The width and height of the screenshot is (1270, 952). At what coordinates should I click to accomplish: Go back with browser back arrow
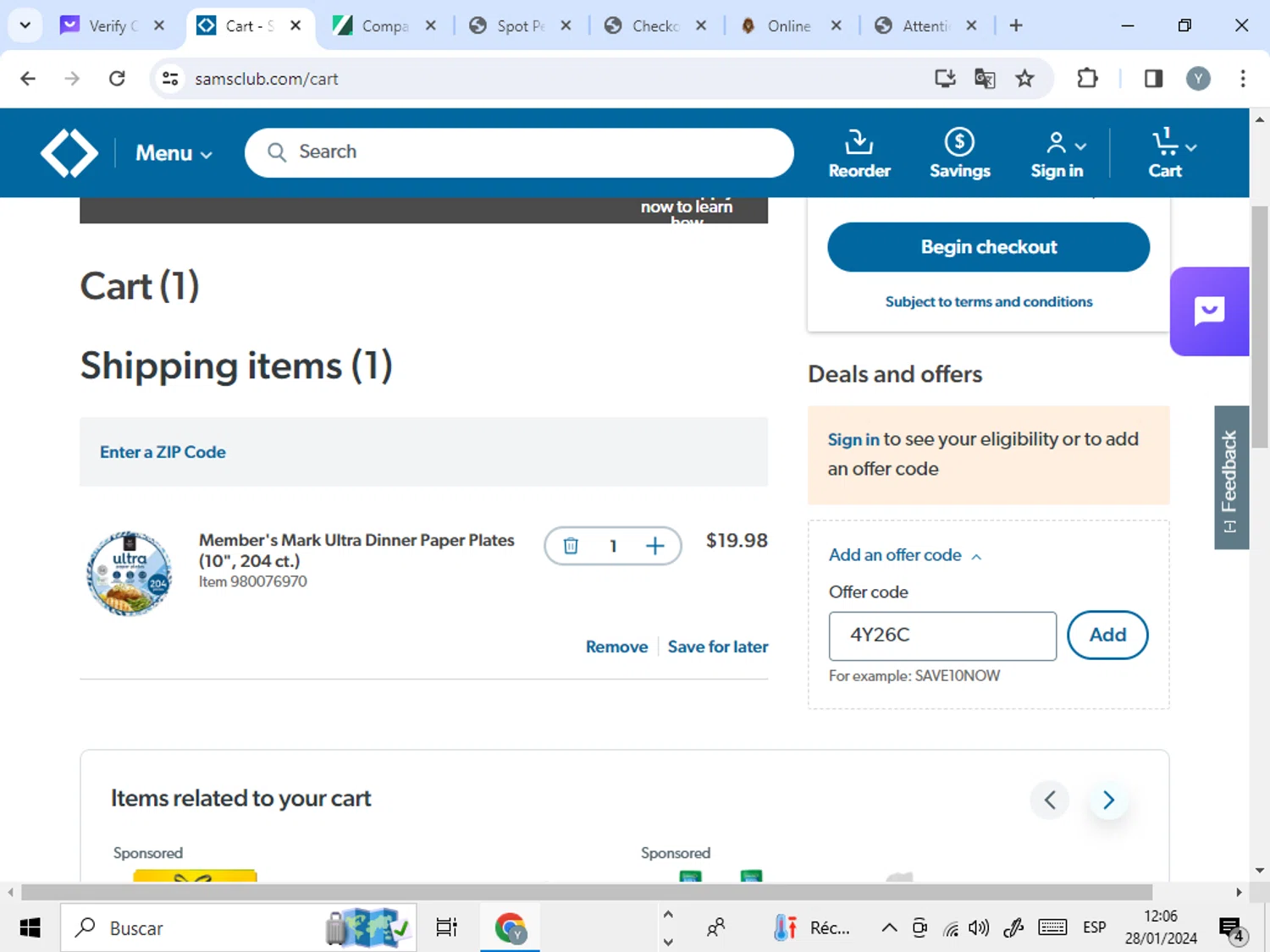pyautogui.click(x=28, y=79)
